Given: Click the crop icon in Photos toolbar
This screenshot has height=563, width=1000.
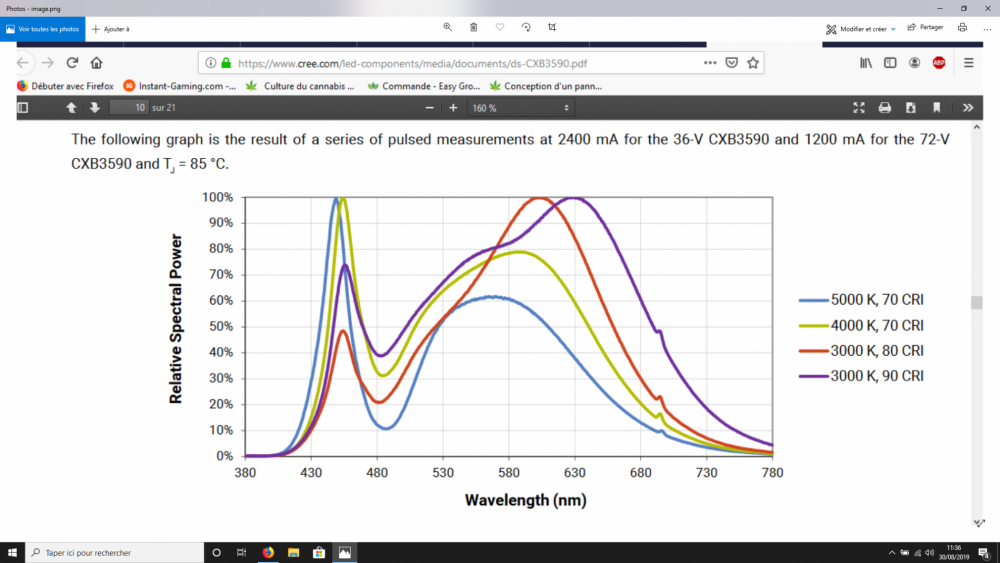Looking at the screenshot, I should tap(552, 27).
